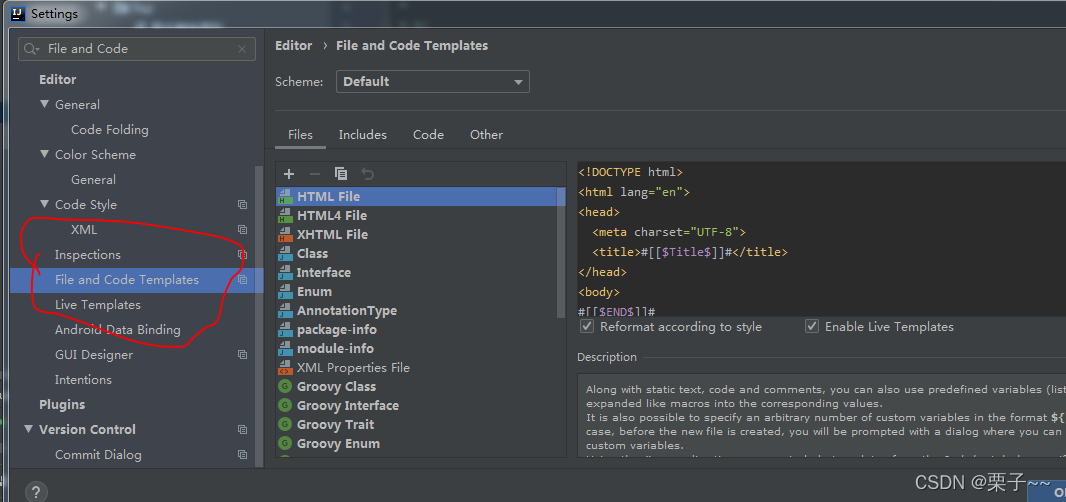The width and height of the screenshot is (1066, 502).
Task: Click project-level icon beside GUI Designer
Action: (x=242, y=354)
